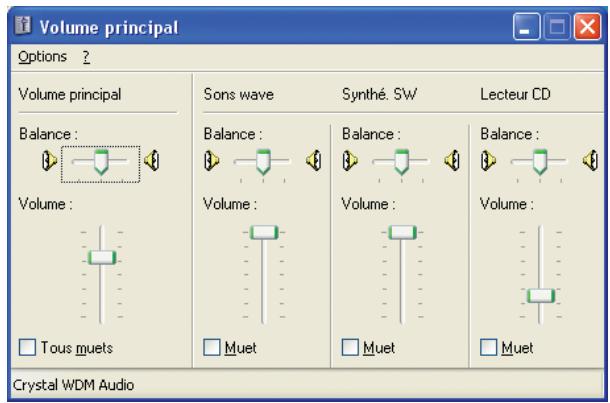
Task: Enable the Tous muets checkbox
Action: point(28,348)
